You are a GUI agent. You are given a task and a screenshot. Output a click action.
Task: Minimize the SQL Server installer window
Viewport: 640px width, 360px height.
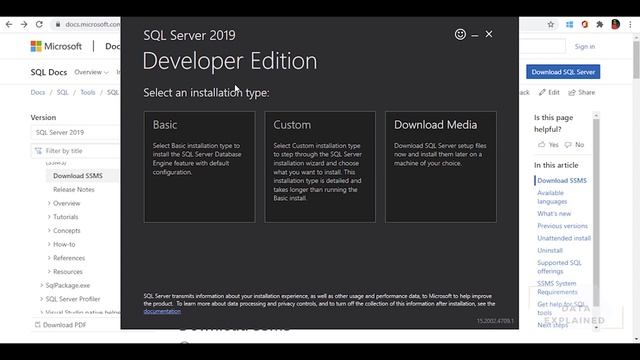click(474, 36)
